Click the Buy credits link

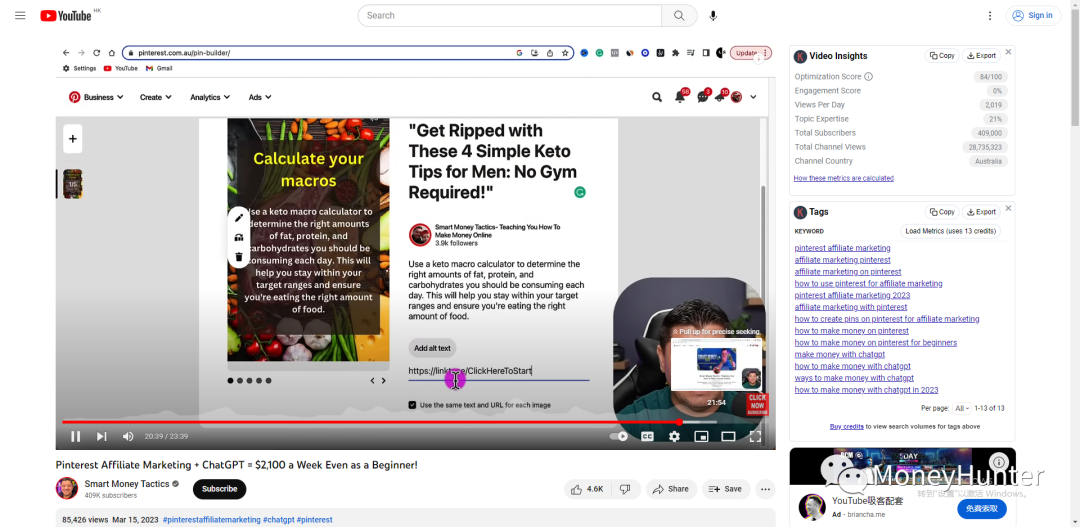point(847,426)
